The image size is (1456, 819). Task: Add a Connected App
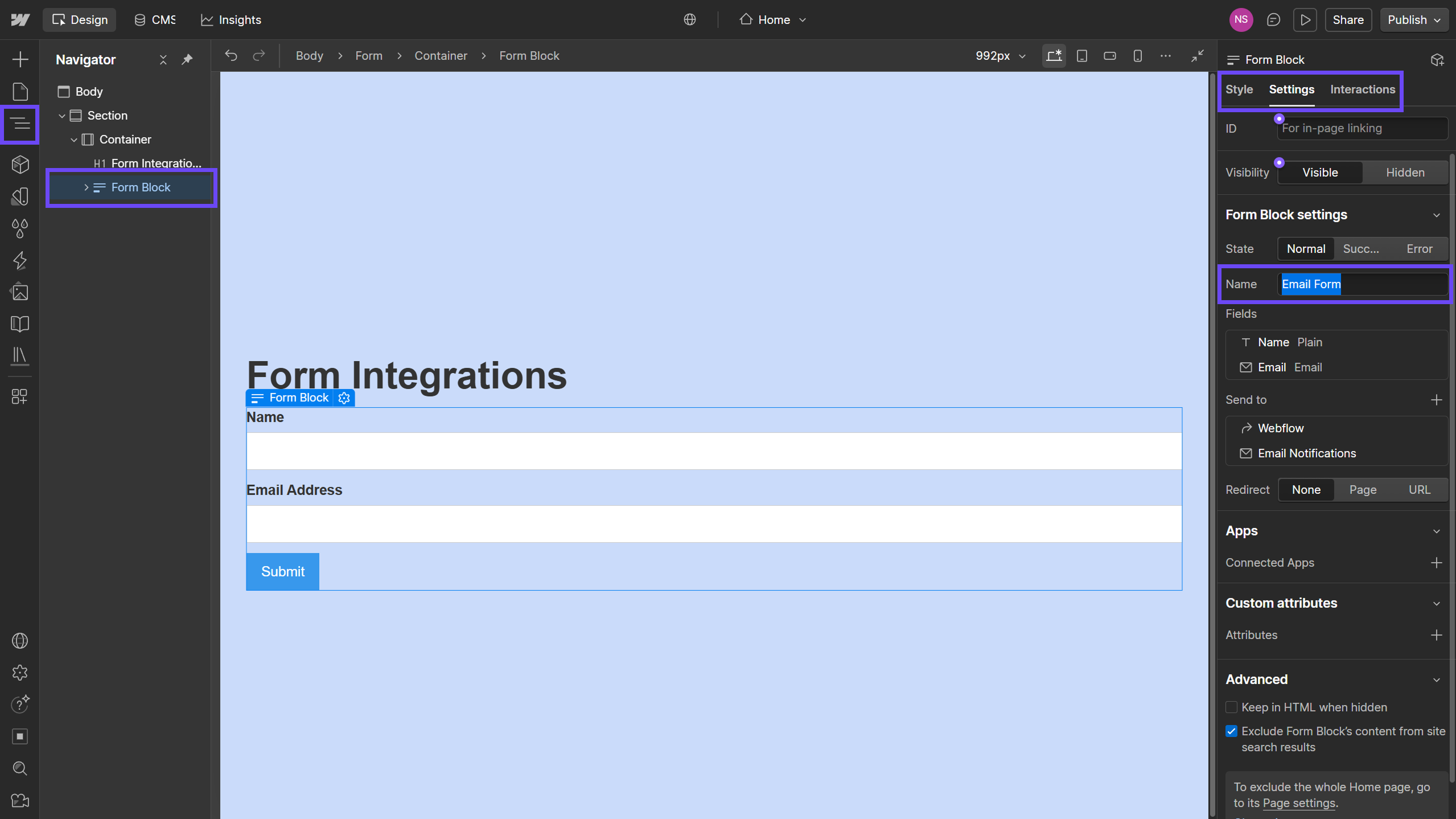click(x=1436, y=563)
